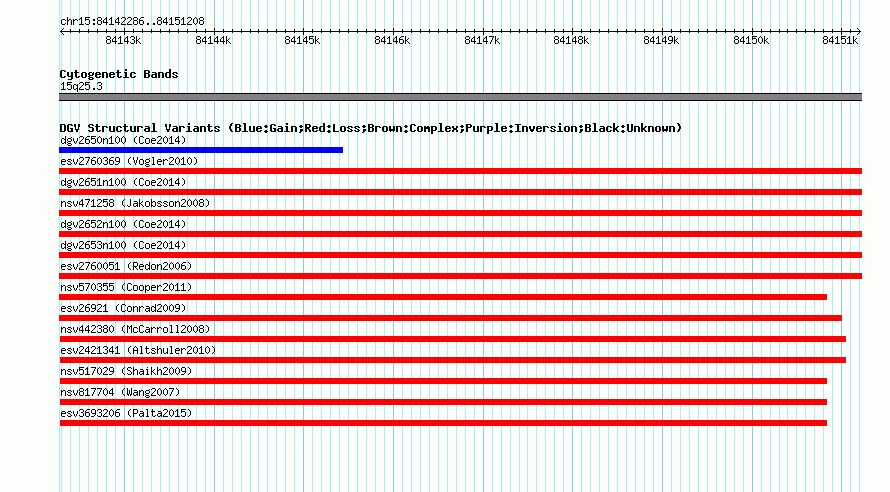Image resolution: width=890 pixels, height=492 pixels.
Task: Open the esv26921 (Conrad2009) label
Action: (123, 308)
